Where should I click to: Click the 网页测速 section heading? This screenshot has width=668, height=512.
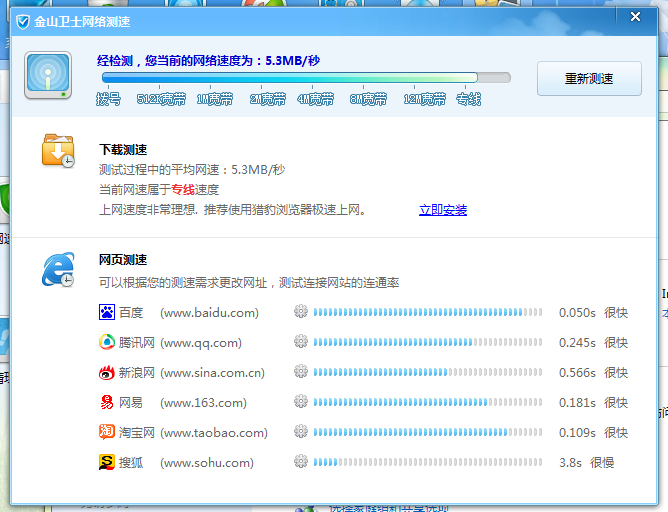[x=123, y=259]
